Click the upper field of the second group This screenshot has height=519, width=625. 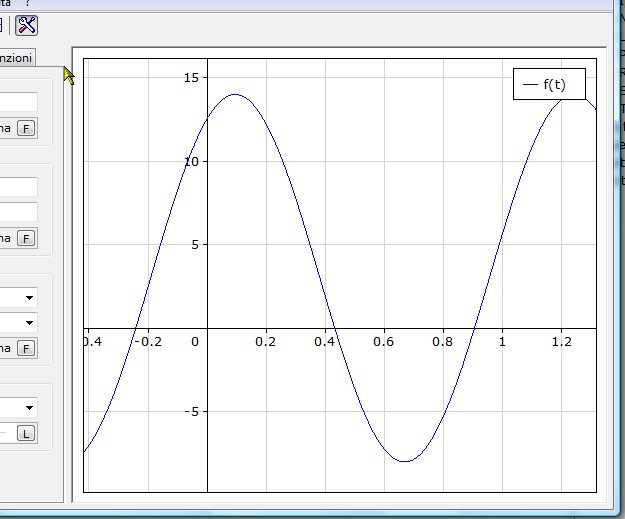coord(18,187)
